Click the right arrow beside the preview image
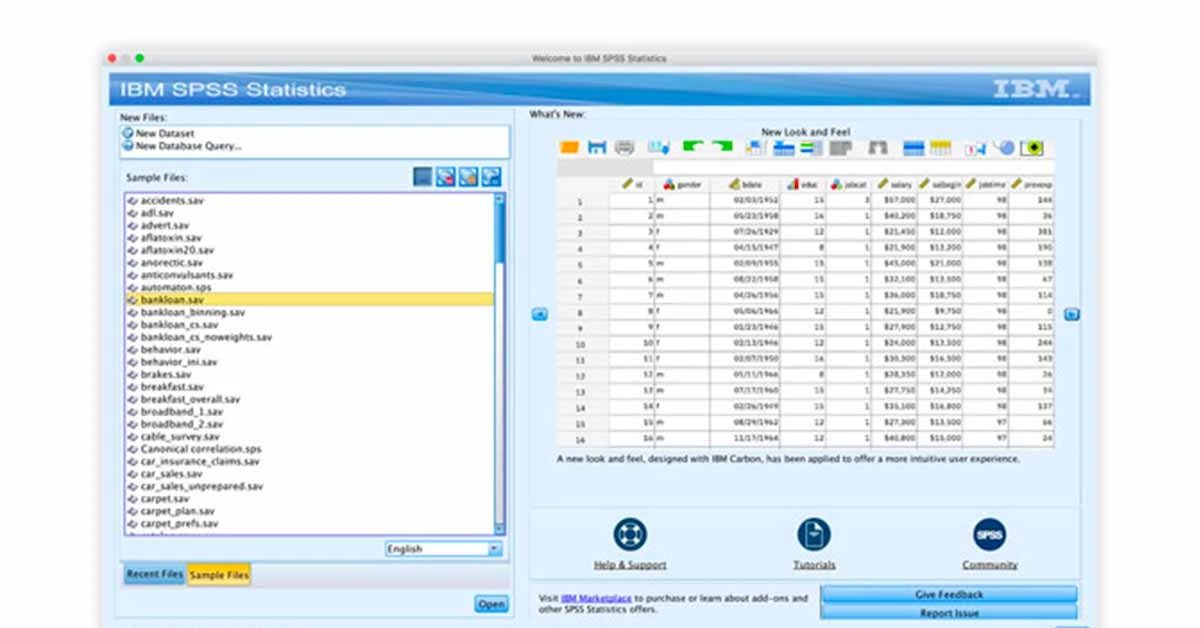The image size is (1200, 628). click(x=1071, y=313)
